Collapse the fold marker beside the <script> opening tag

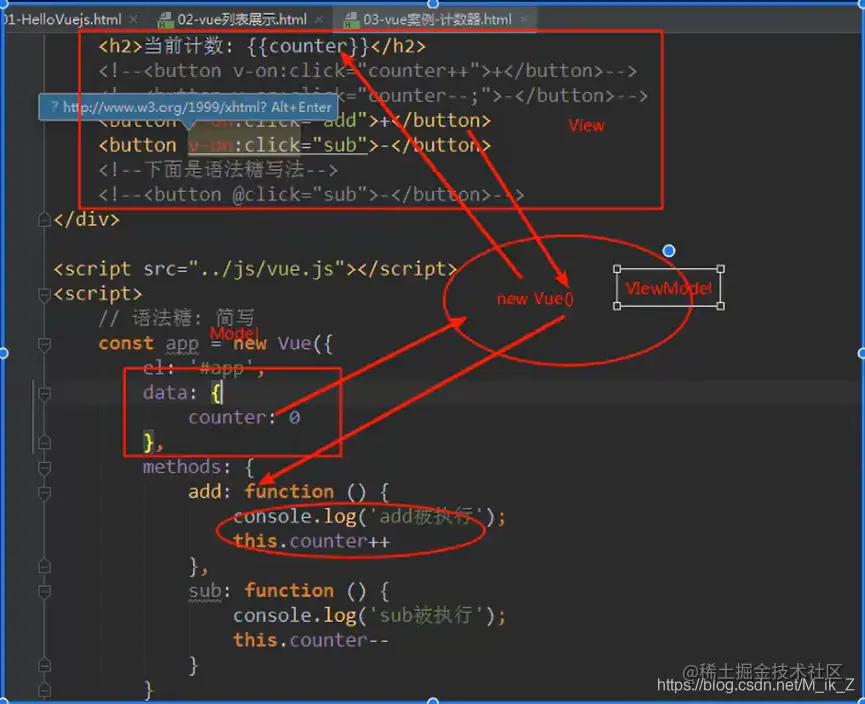[45, 295]
